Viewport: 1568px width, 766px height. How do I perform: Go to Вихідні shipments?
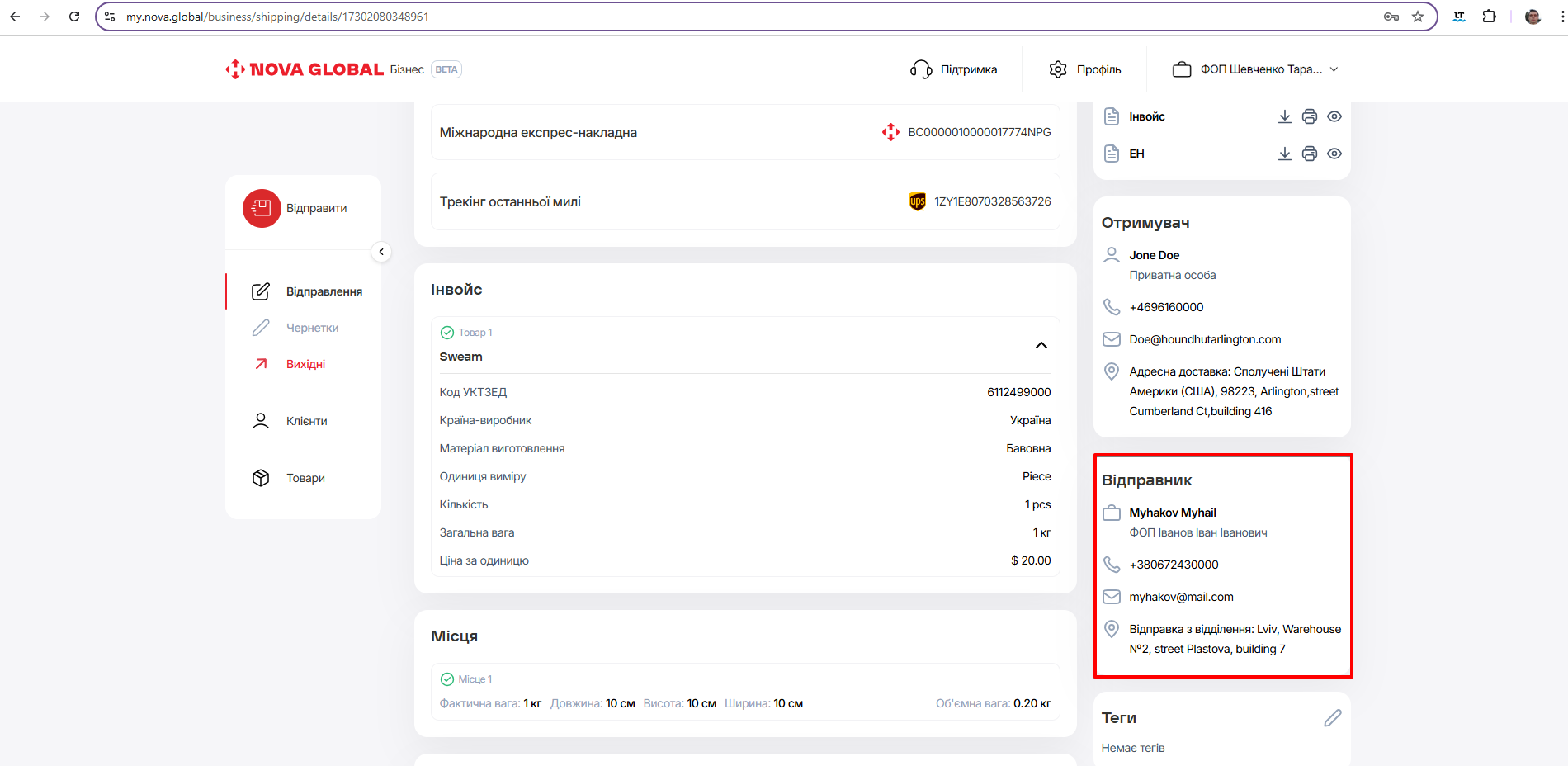coord(305,364)
